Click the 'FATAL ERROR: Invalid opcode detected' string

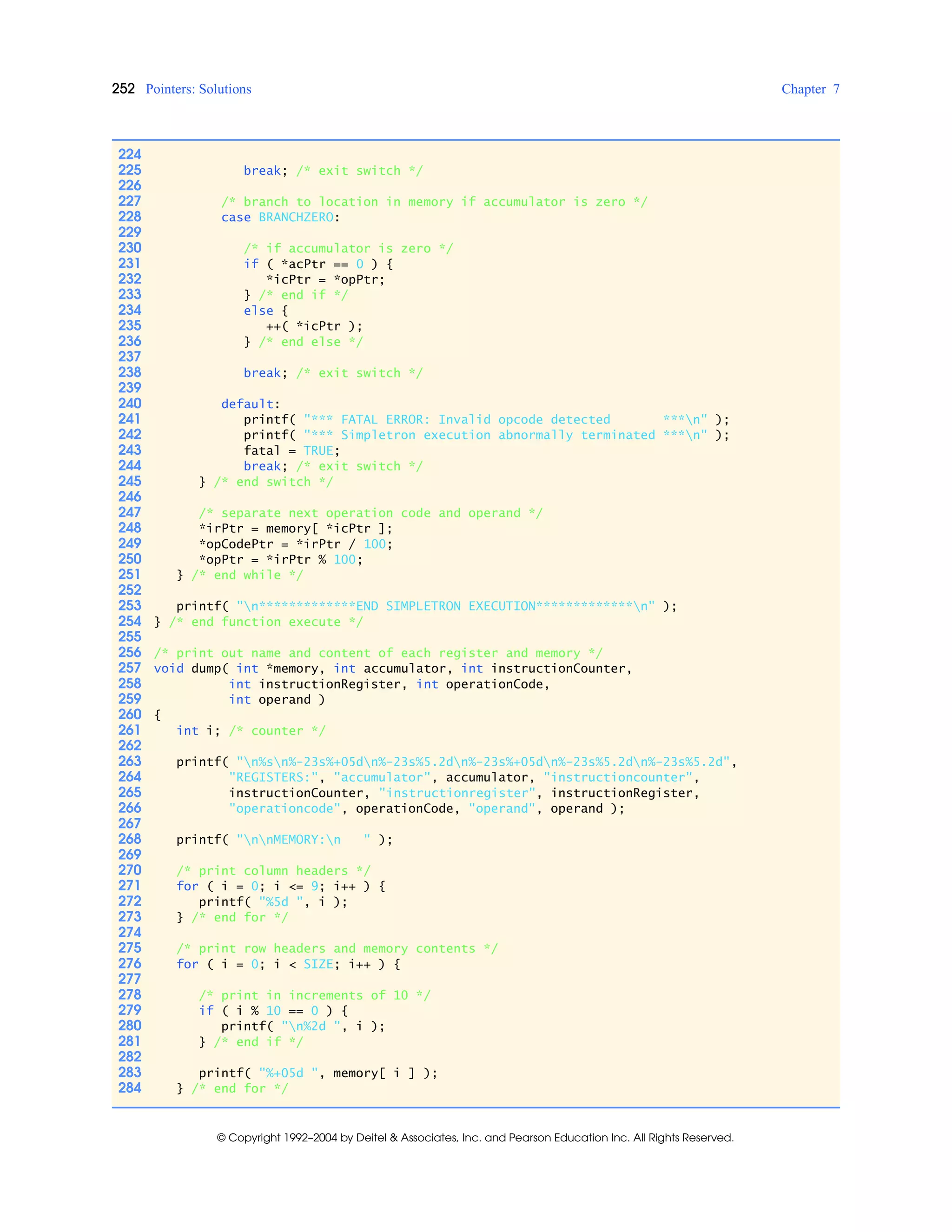(475, 420)
